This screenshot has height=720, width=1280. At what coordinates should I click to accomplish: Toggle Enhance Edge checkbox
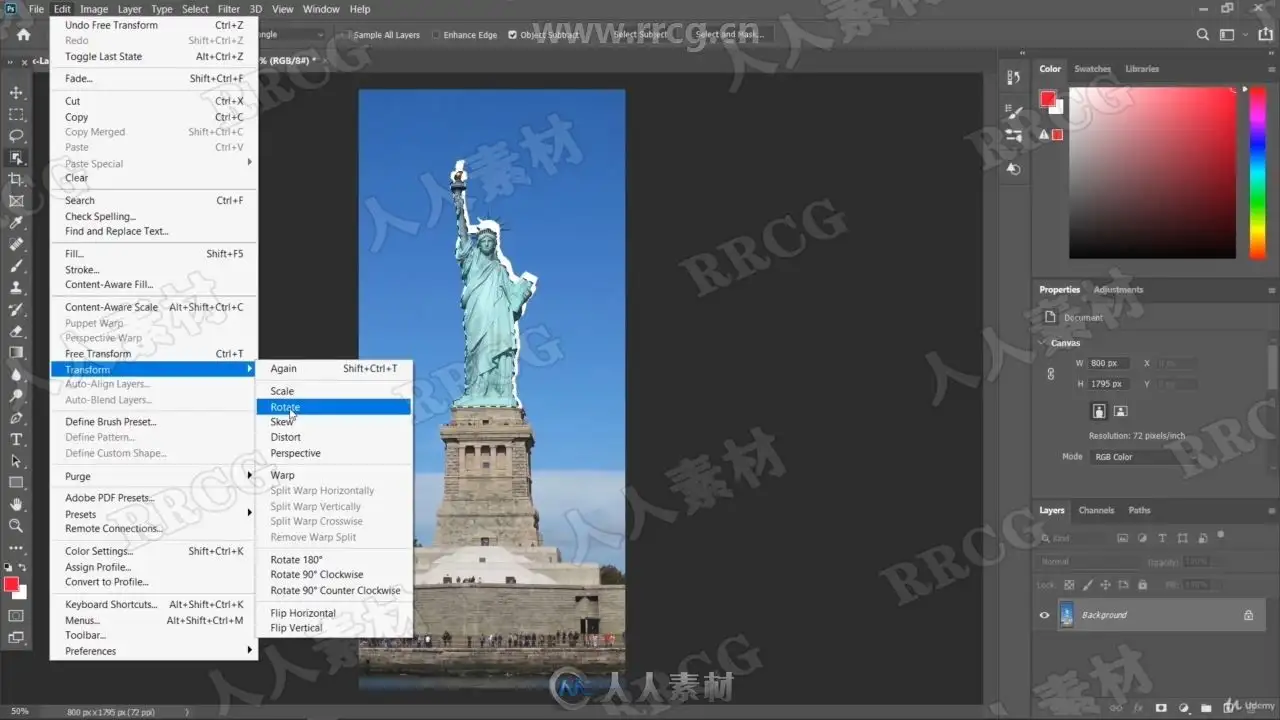click(436, 35)
